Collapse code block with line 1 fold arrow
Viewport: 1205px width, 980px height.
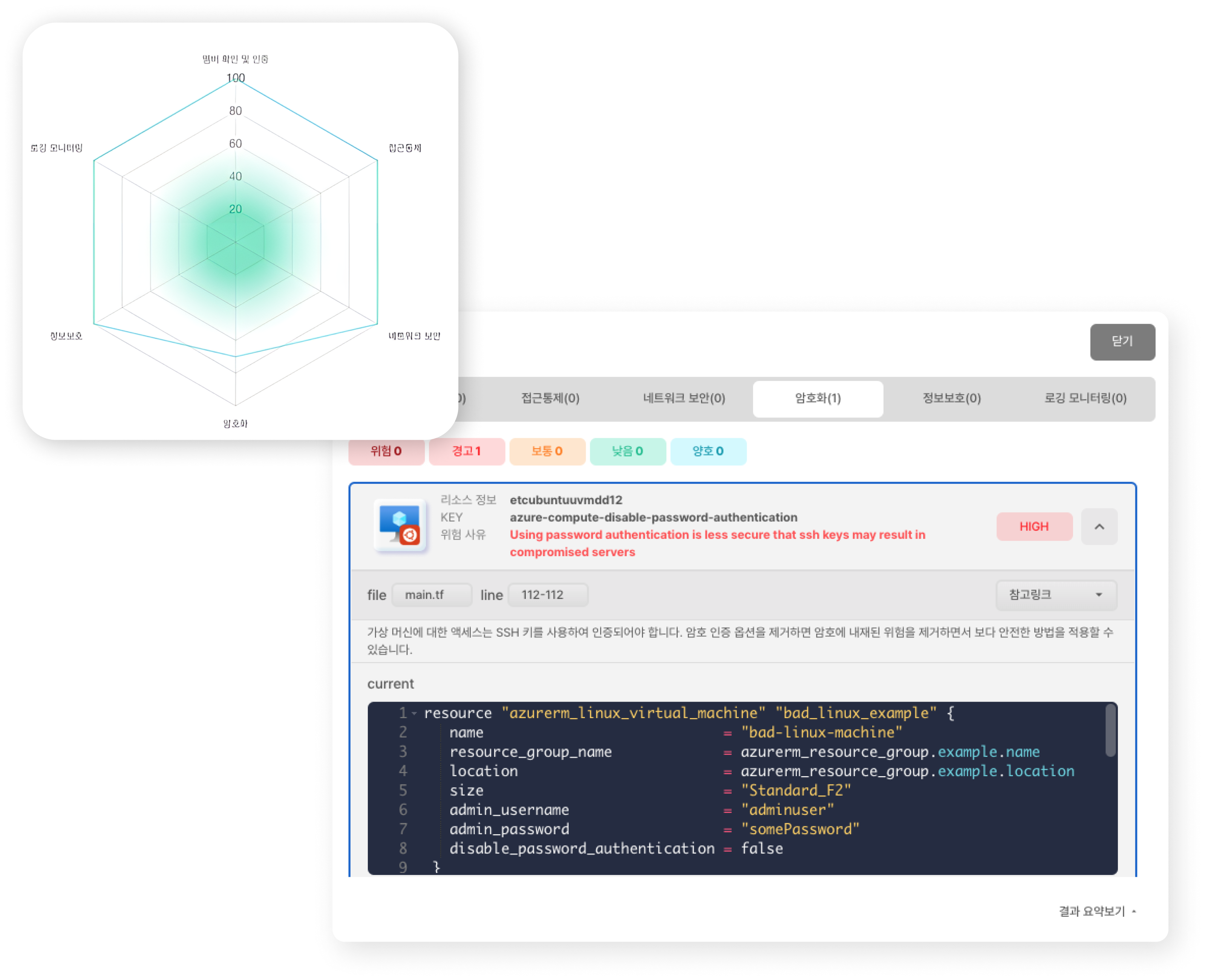(415, 714)
